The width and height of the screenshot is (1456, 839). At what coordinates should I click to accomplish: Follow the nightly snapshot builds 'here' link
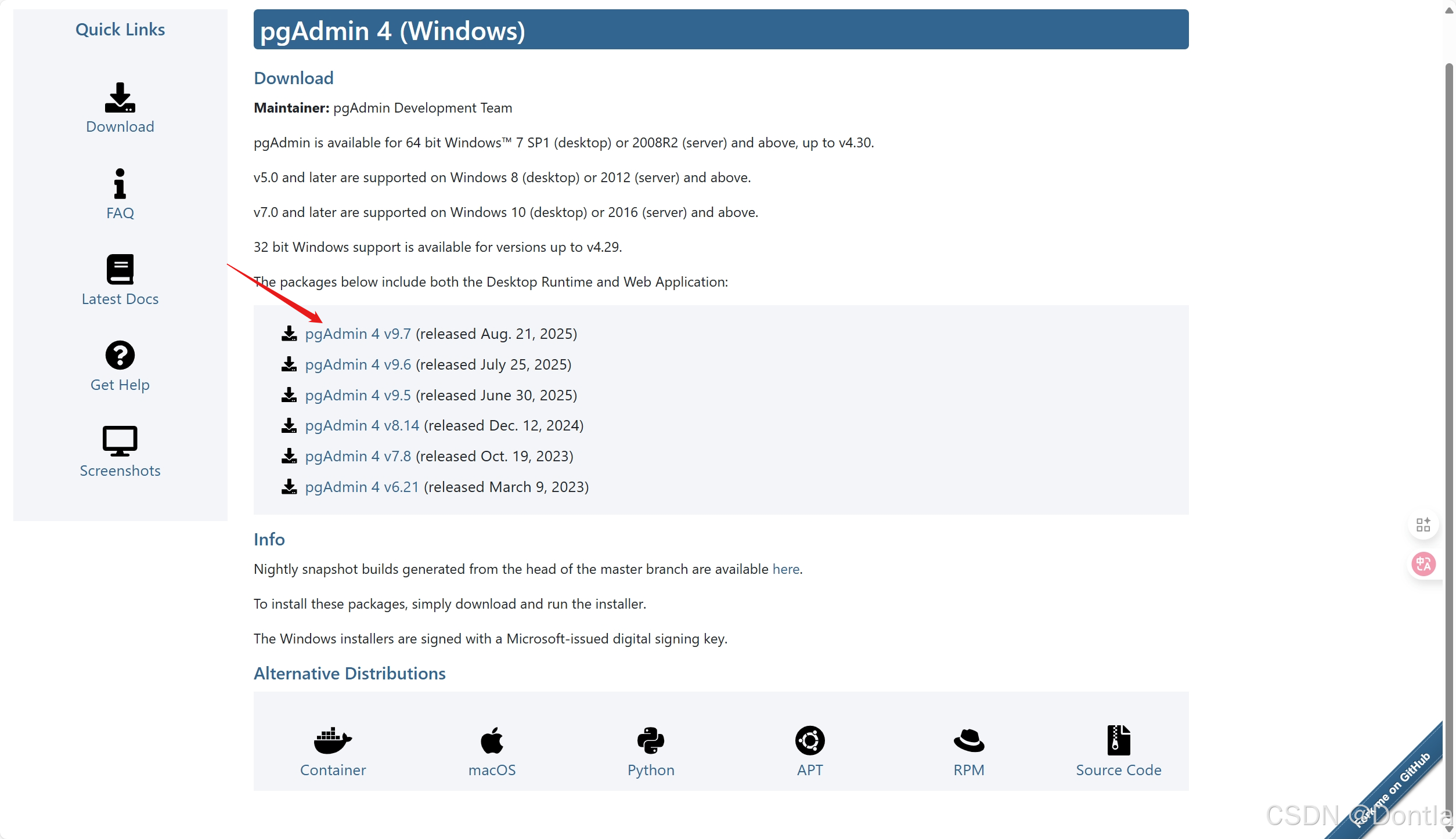(x=786, y=569)
